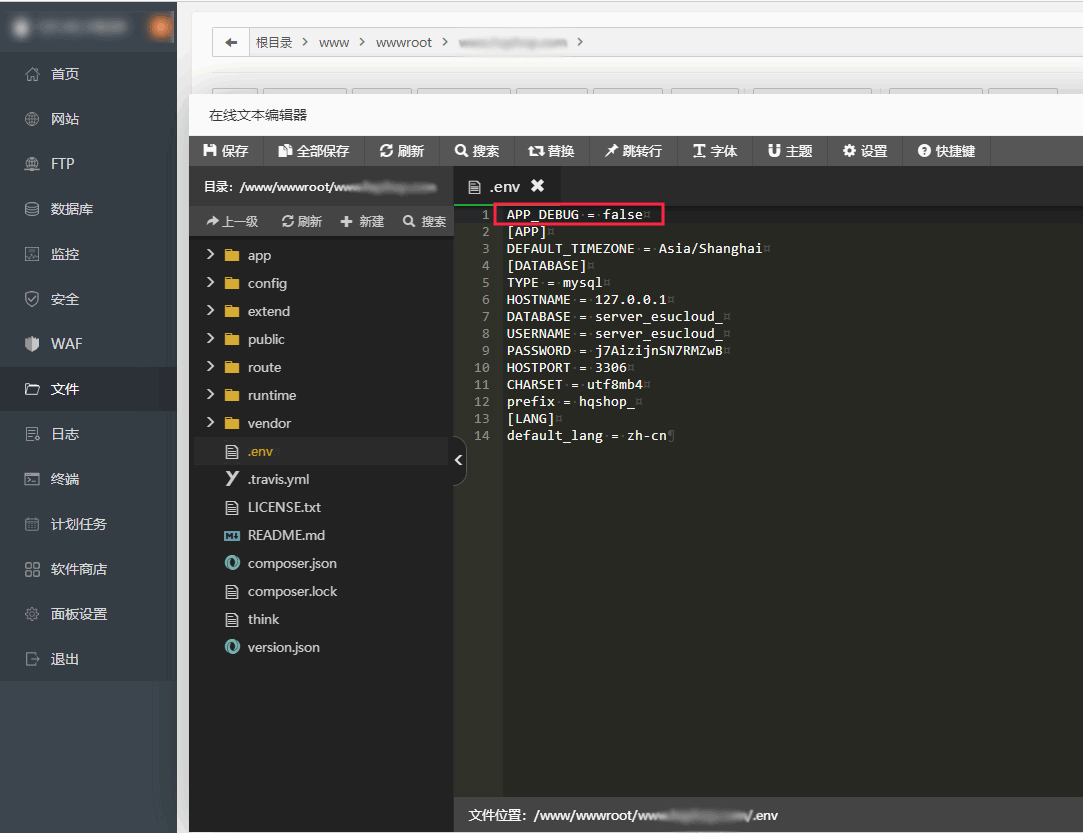Open the 字体 font settings
This screenshot has width=1083, height=833.
[715, 151]
